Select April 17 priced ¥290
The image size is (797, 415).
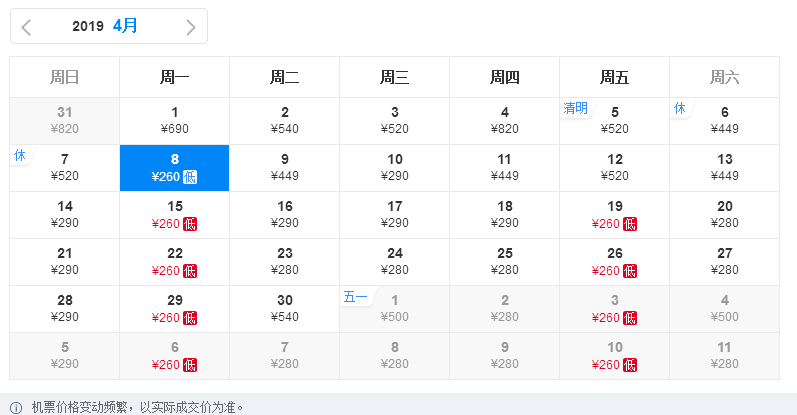[394, 215]
